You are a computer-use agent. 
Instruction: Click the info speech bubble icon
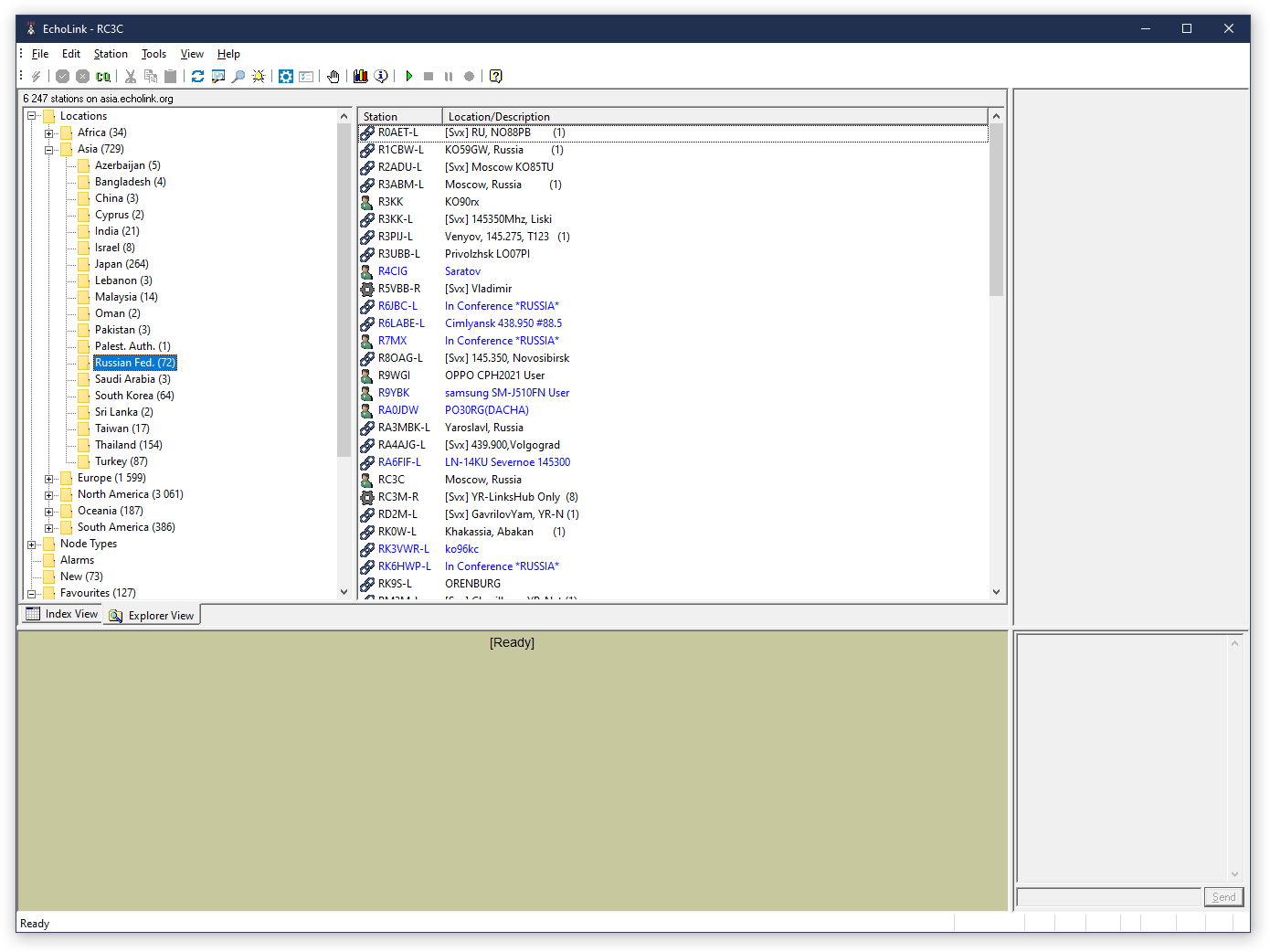point(381,77)
